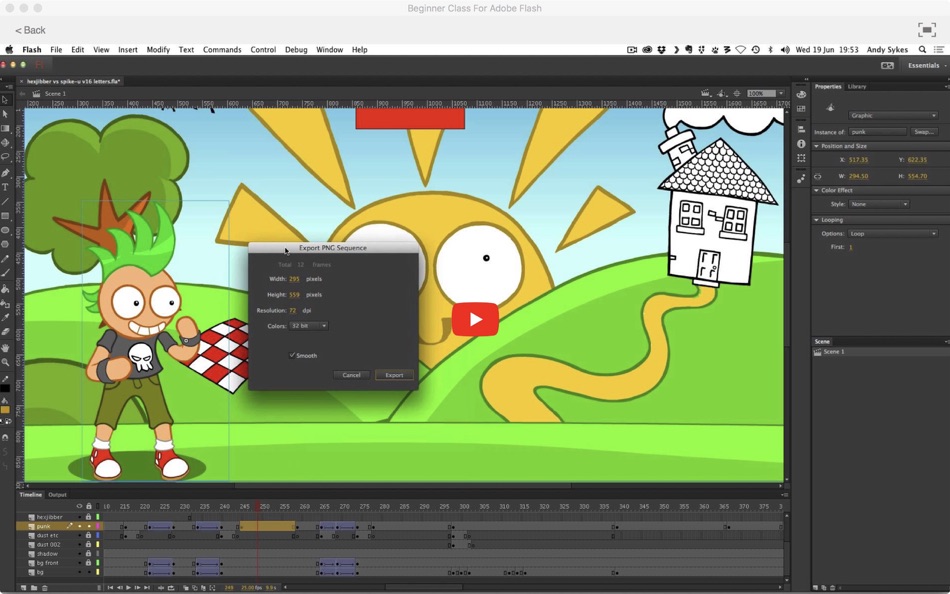Viewport: 950px width, 594px height.
Task: Open the Control menu
Action: (x=264, y=50)
